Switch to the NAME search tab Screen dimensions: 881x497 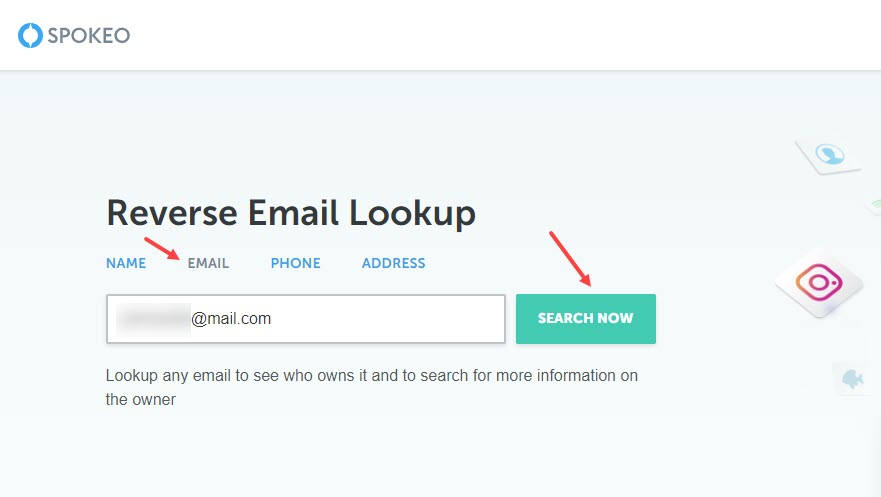[x=126, y=263]
